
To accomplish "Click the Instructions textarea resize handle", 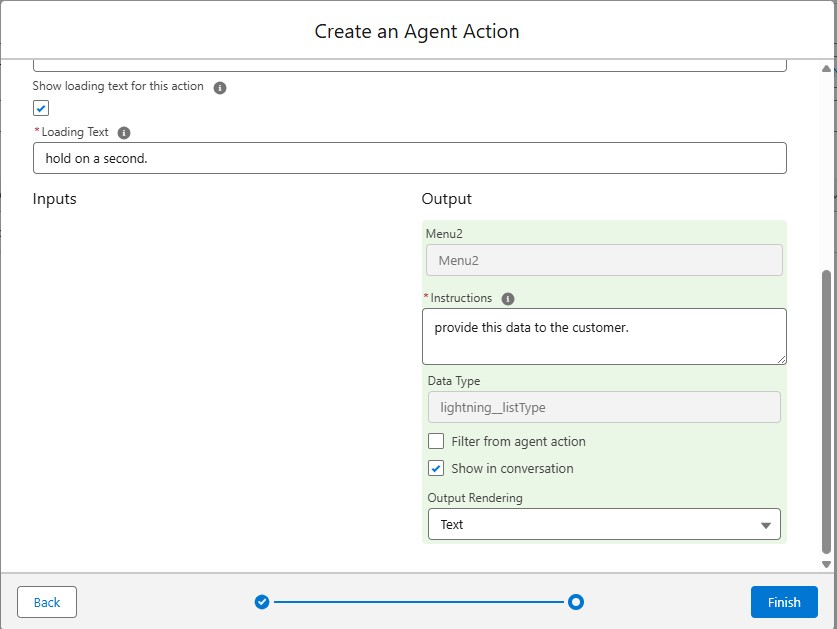I will tap(781, 359).
